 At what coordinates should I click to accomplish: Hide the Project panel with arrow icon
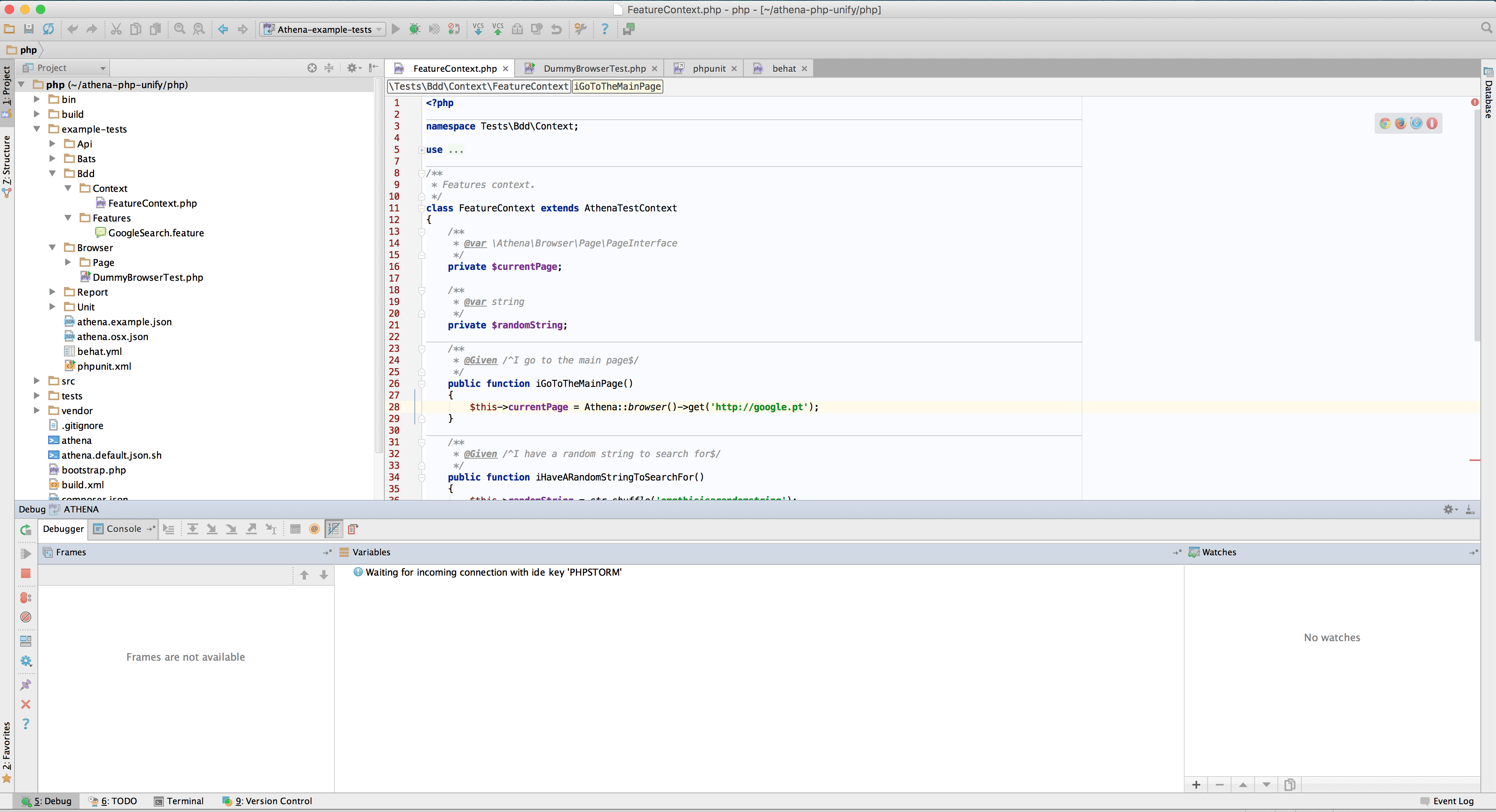pos(373,68)
